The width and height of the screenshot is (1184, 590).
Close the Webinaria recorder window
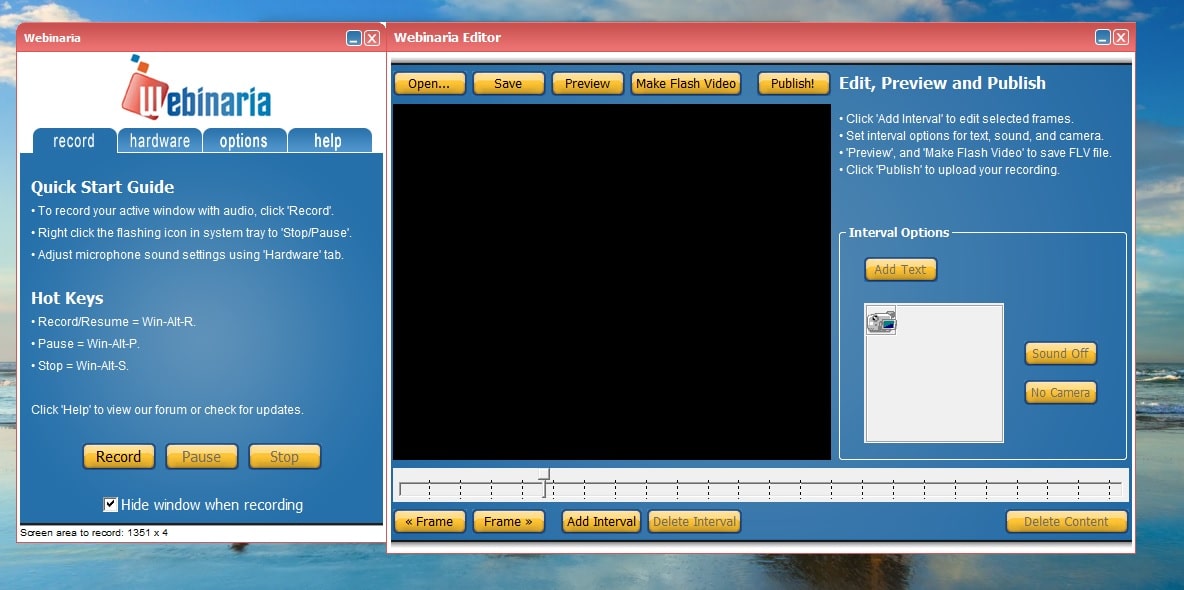[372, 39]
